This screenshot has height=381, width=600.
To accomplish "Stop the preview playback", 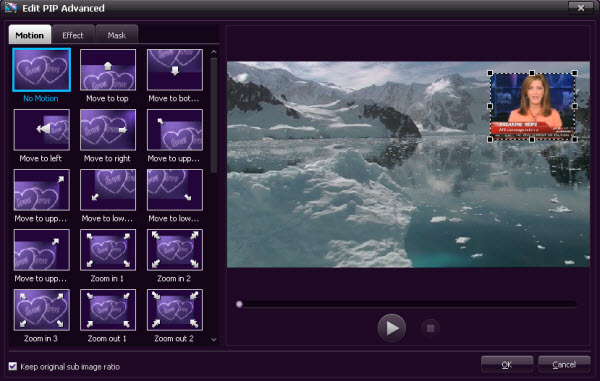I will pos(430,328).
